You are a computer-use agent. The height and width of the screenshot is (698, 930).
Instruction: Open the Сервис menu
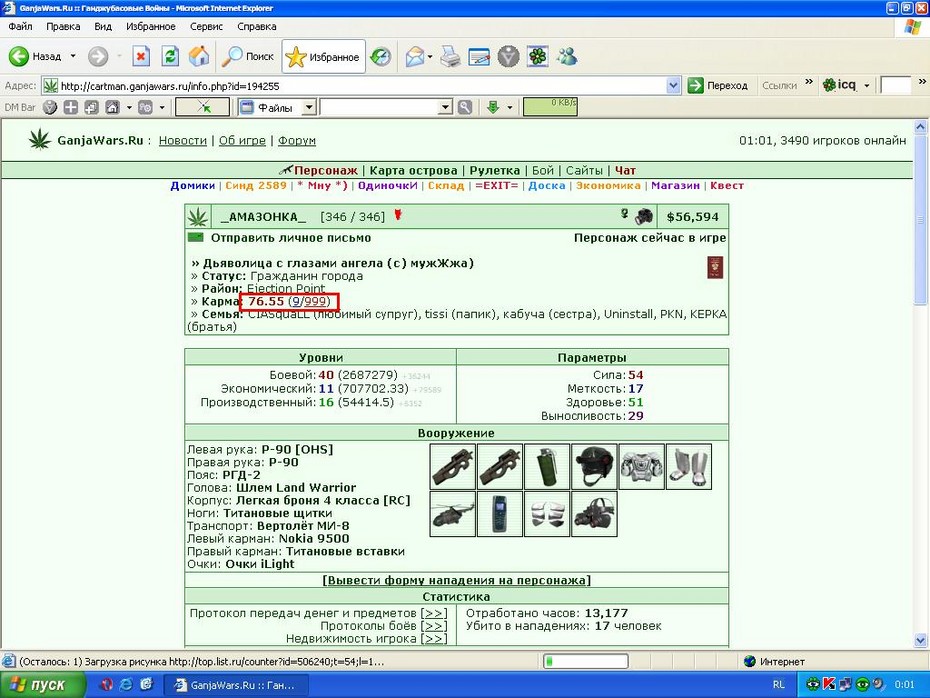[206, 27]
